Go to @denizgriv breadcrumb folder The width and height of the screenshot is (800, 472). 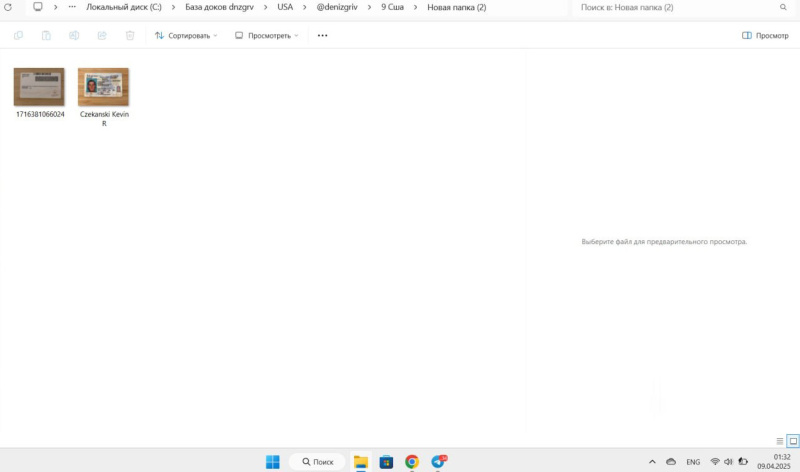[337, 7]
